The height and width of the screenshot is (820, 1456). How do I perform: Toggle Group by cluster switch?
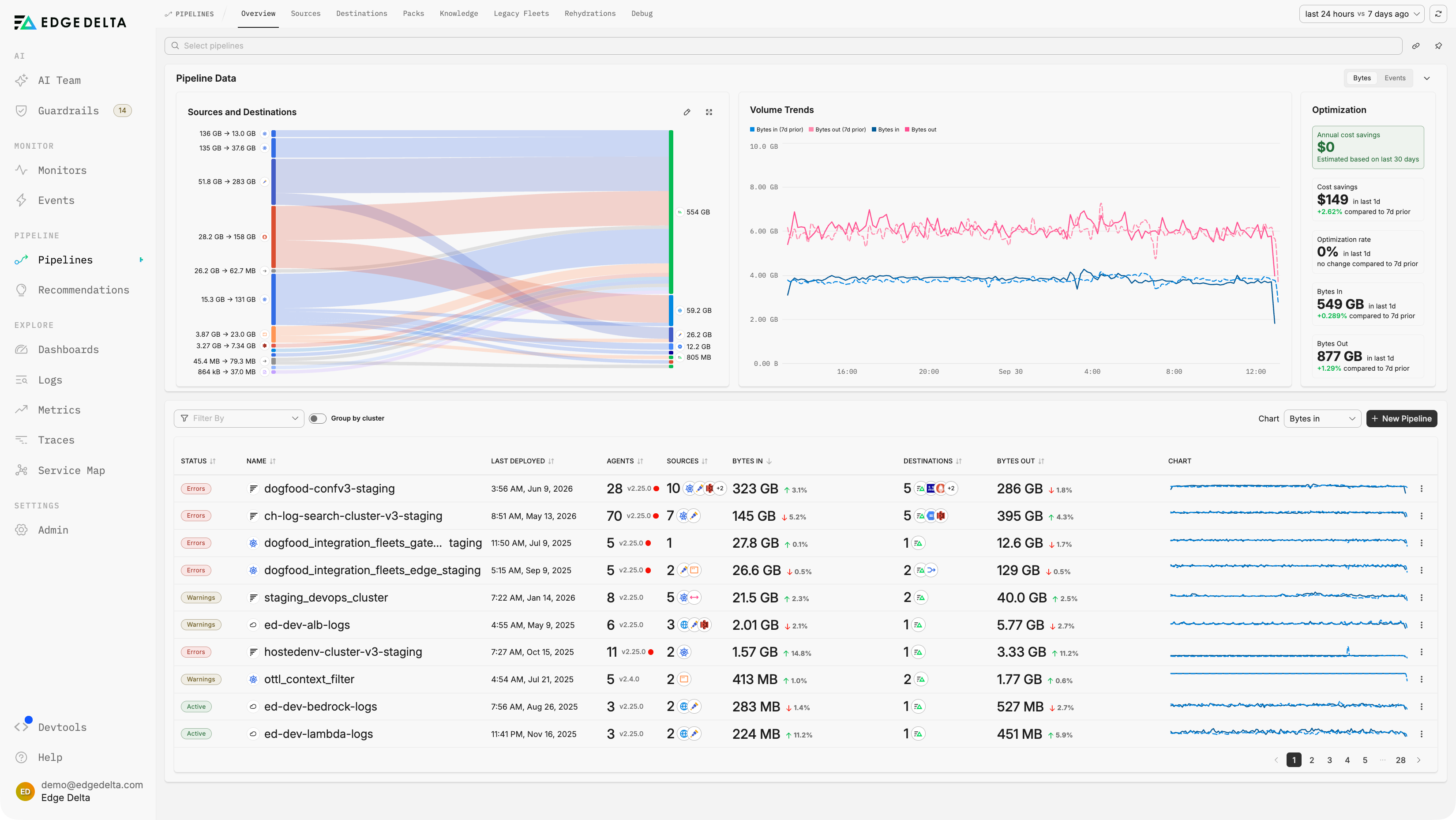pyautogui.click(x=318, y=418)
